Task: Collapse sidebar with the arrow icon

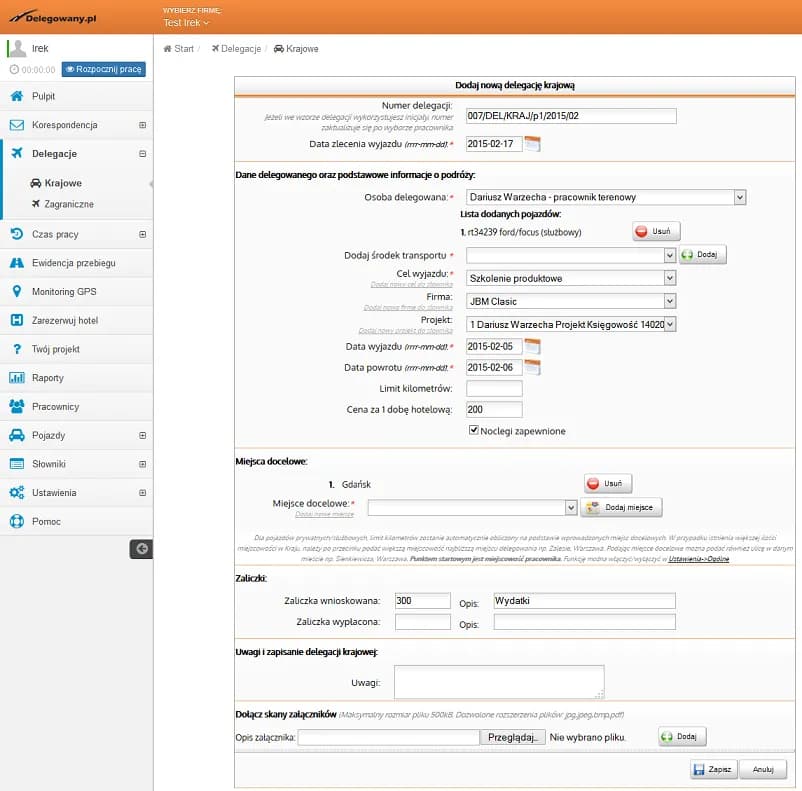Action: click(x=142, y=548)
